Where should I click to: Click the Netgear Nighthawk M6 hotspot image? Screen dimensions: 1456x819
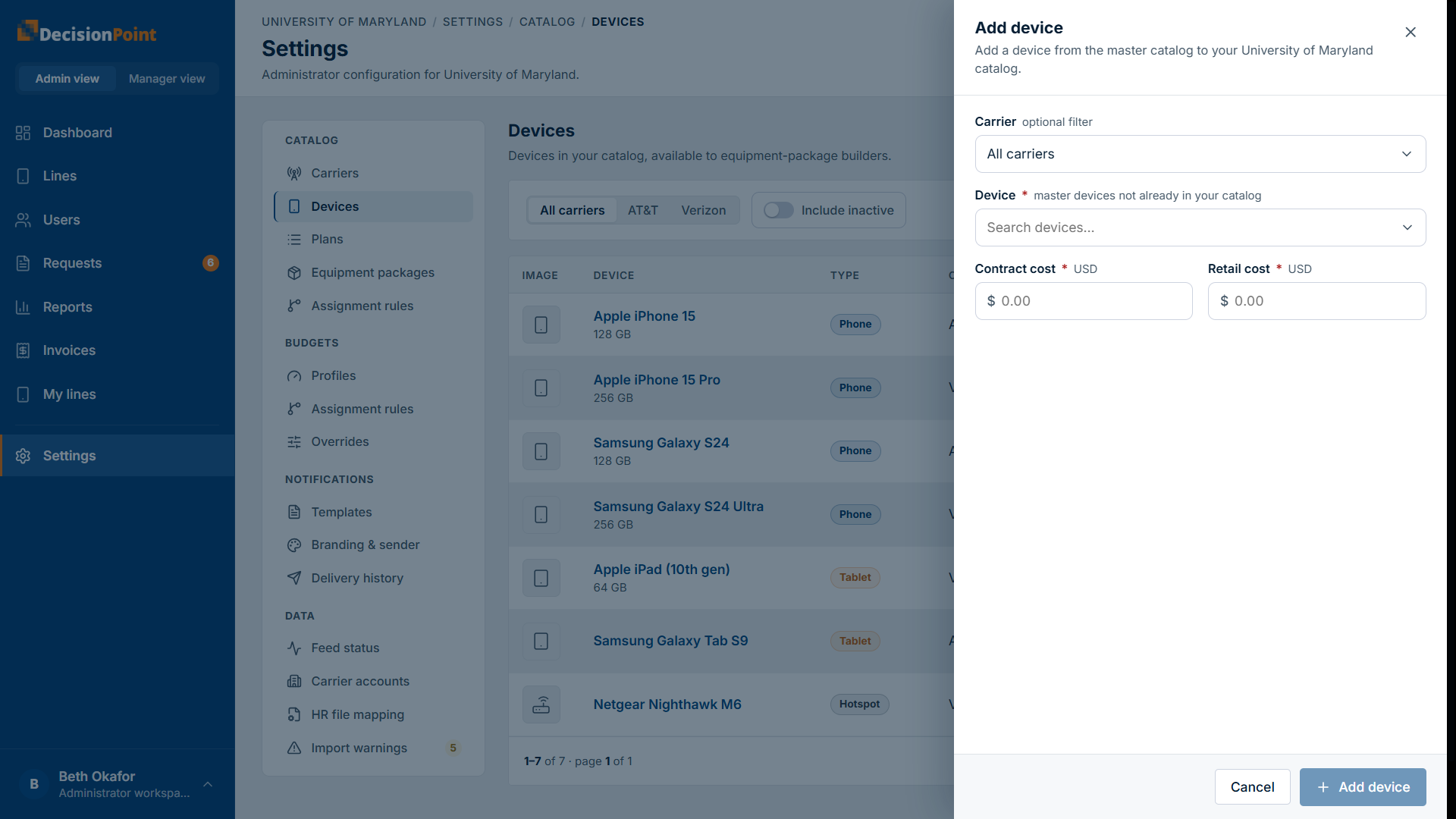[x=541, y=704]
